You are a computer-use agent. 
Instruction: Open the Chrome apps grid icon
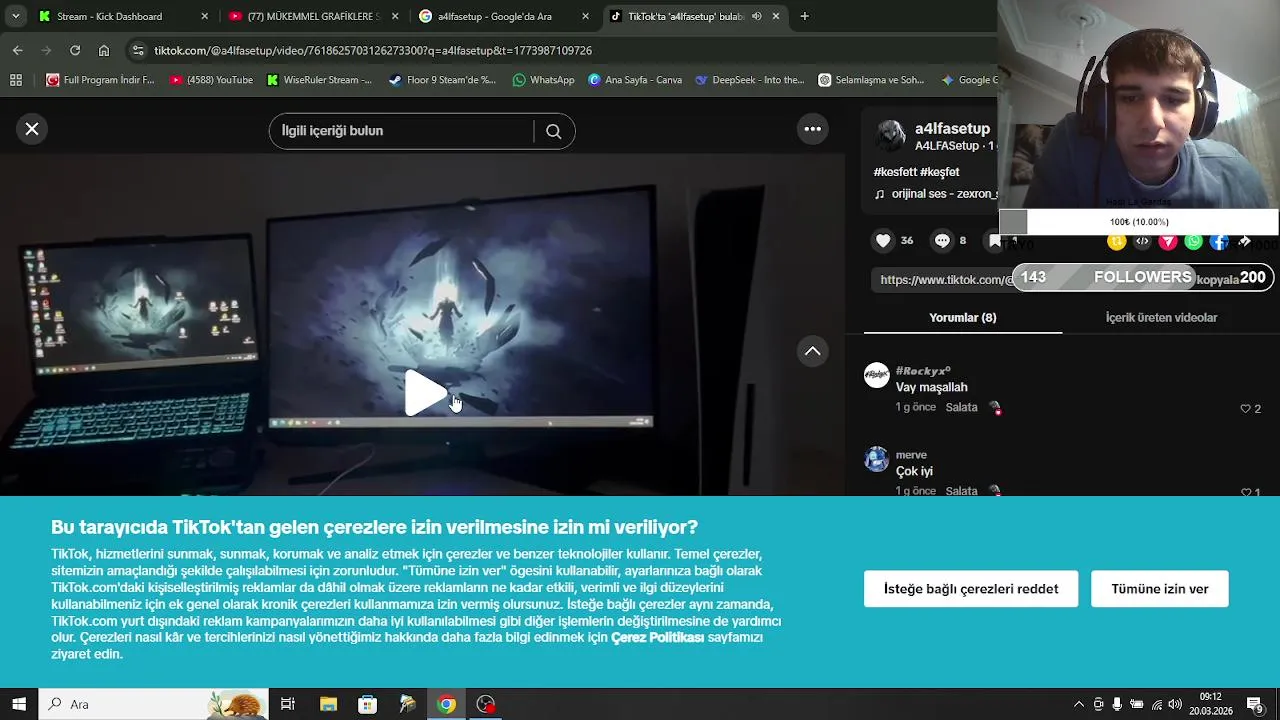[15, 80]
